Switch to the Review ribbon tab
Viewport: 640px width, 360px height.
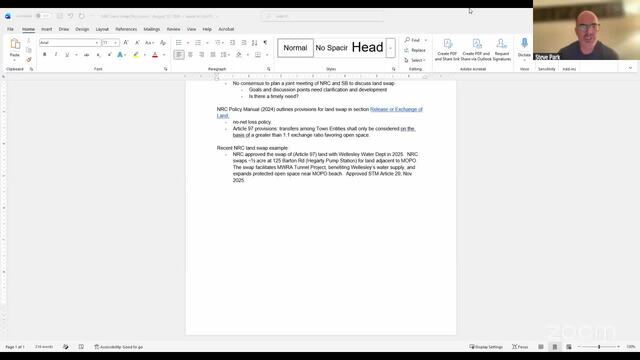(173, 29)
